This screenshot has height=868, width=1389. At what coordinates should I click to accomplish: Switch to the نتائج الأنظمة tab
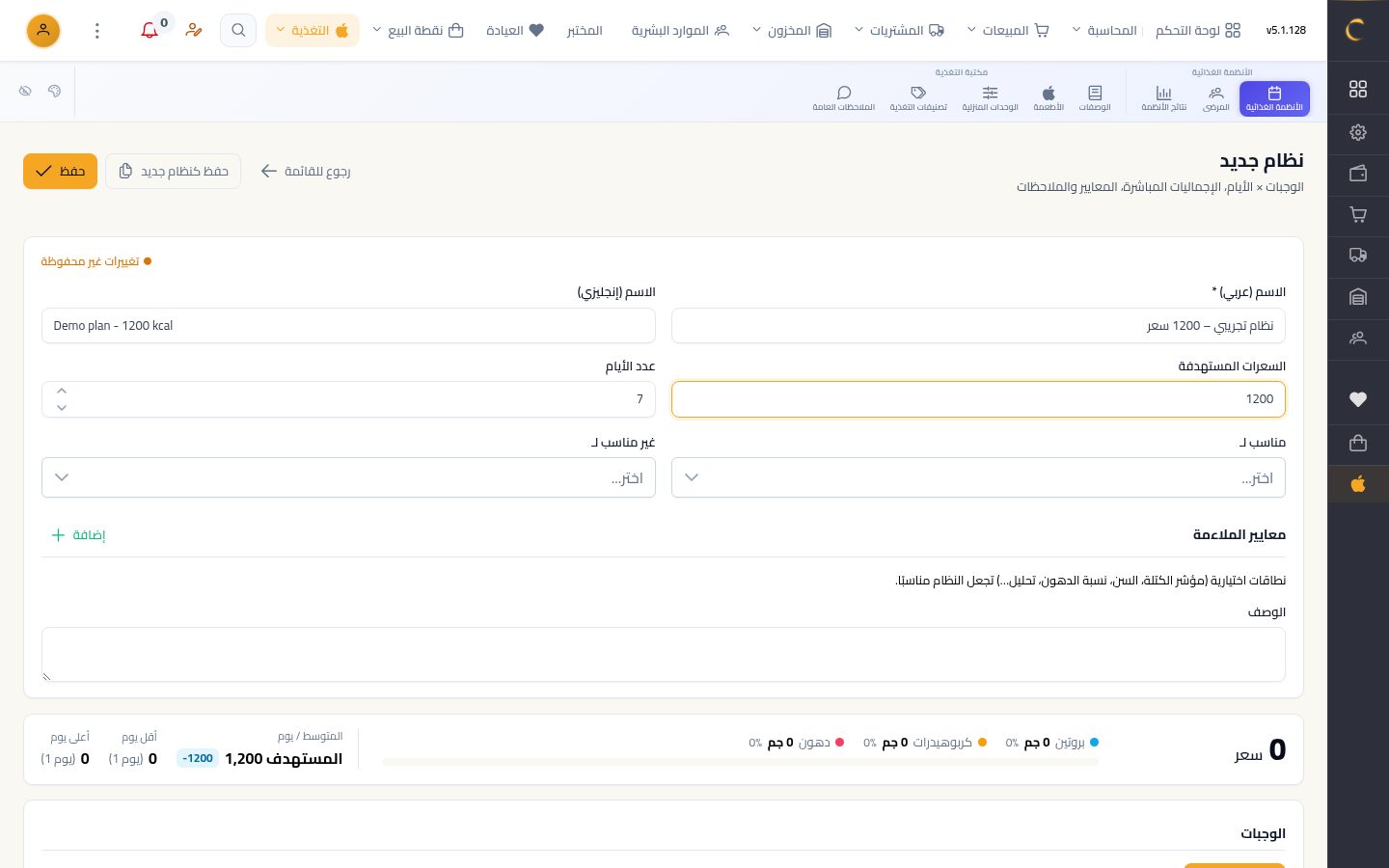(x=1164, y=98)
